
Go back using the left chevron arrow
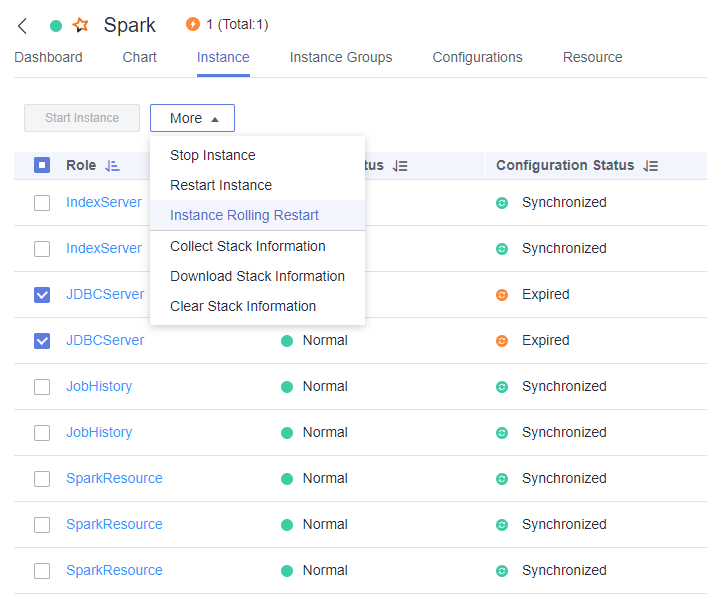coord(22,26)
